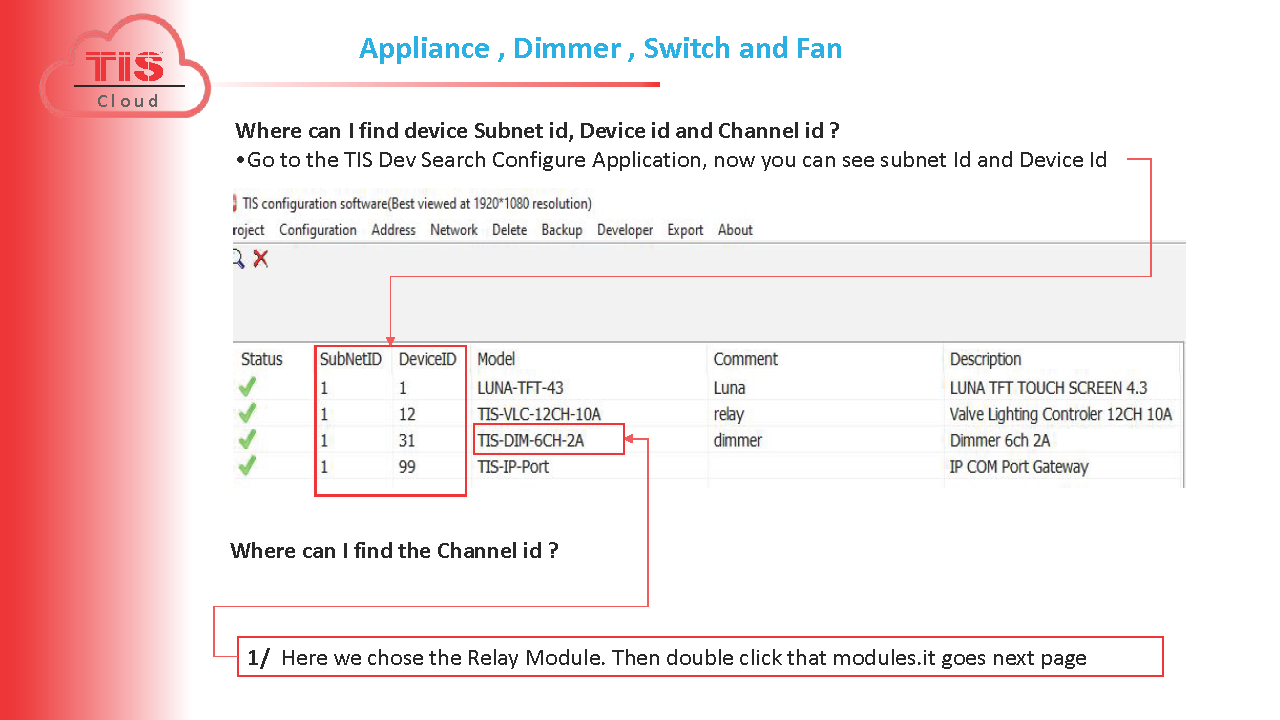The image size is (1280, 720).
Task: Select the TIS-DIM-6CH-2A model cell
Action: (531, 440)
